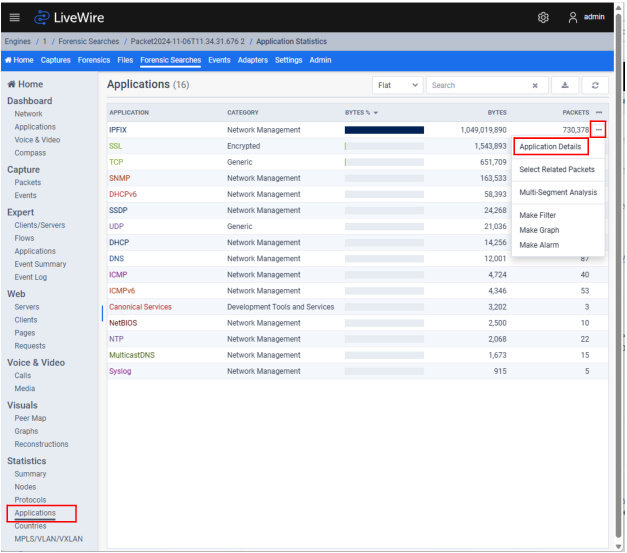Click the LiveWire logo
This screenshot has width=627, height=553.
pos(69,18)
